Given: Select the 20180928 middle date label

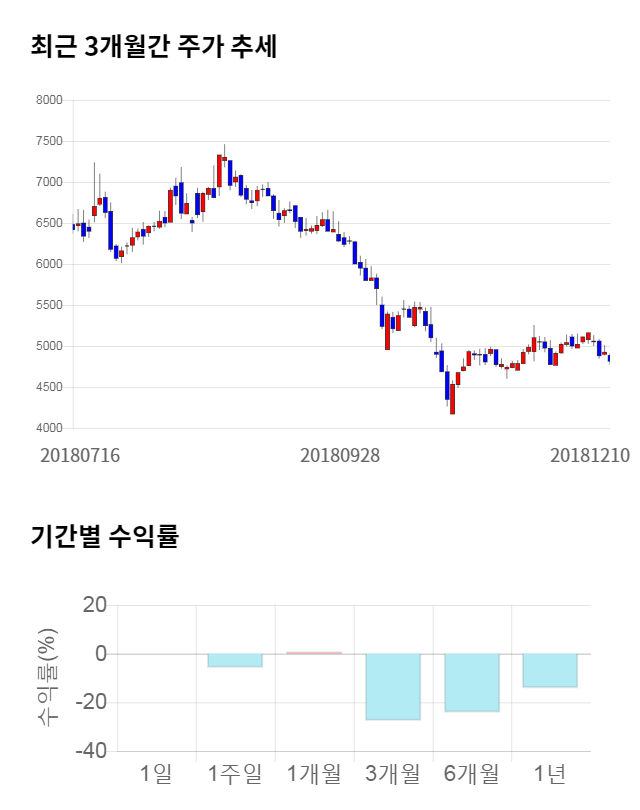Looking at the screenshot, I should pos(340,455).
